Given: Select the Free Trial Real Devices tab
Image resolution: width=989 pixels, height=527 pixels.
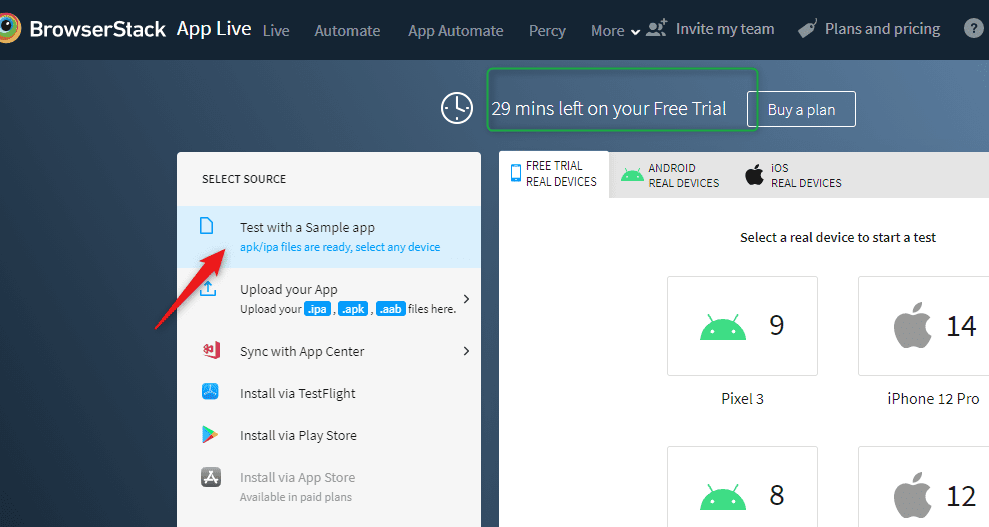Looking at the screenshot, I should 553,174.
